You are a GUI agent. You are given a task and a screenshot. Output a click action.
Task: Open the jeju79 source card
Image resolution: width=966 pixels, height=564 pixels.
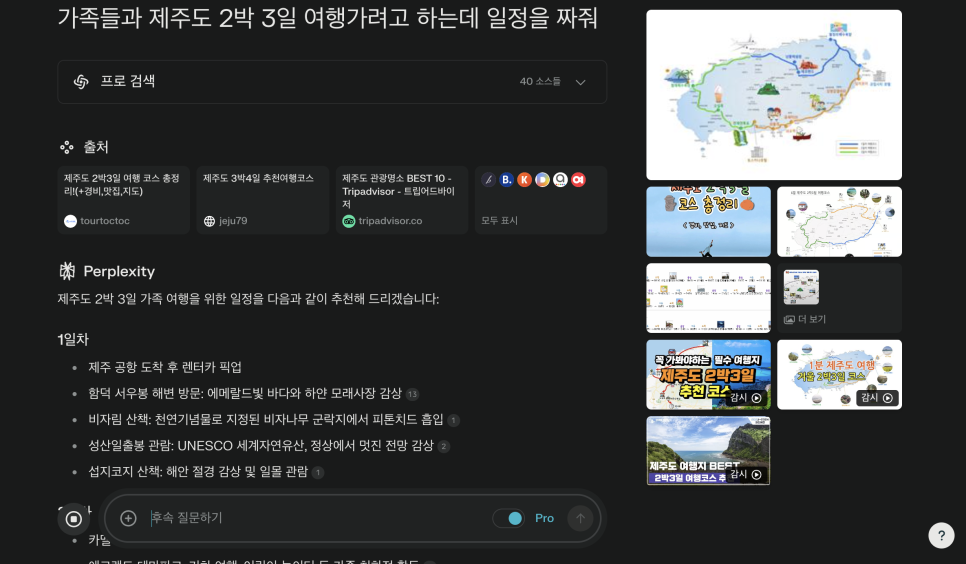(262, 200)
